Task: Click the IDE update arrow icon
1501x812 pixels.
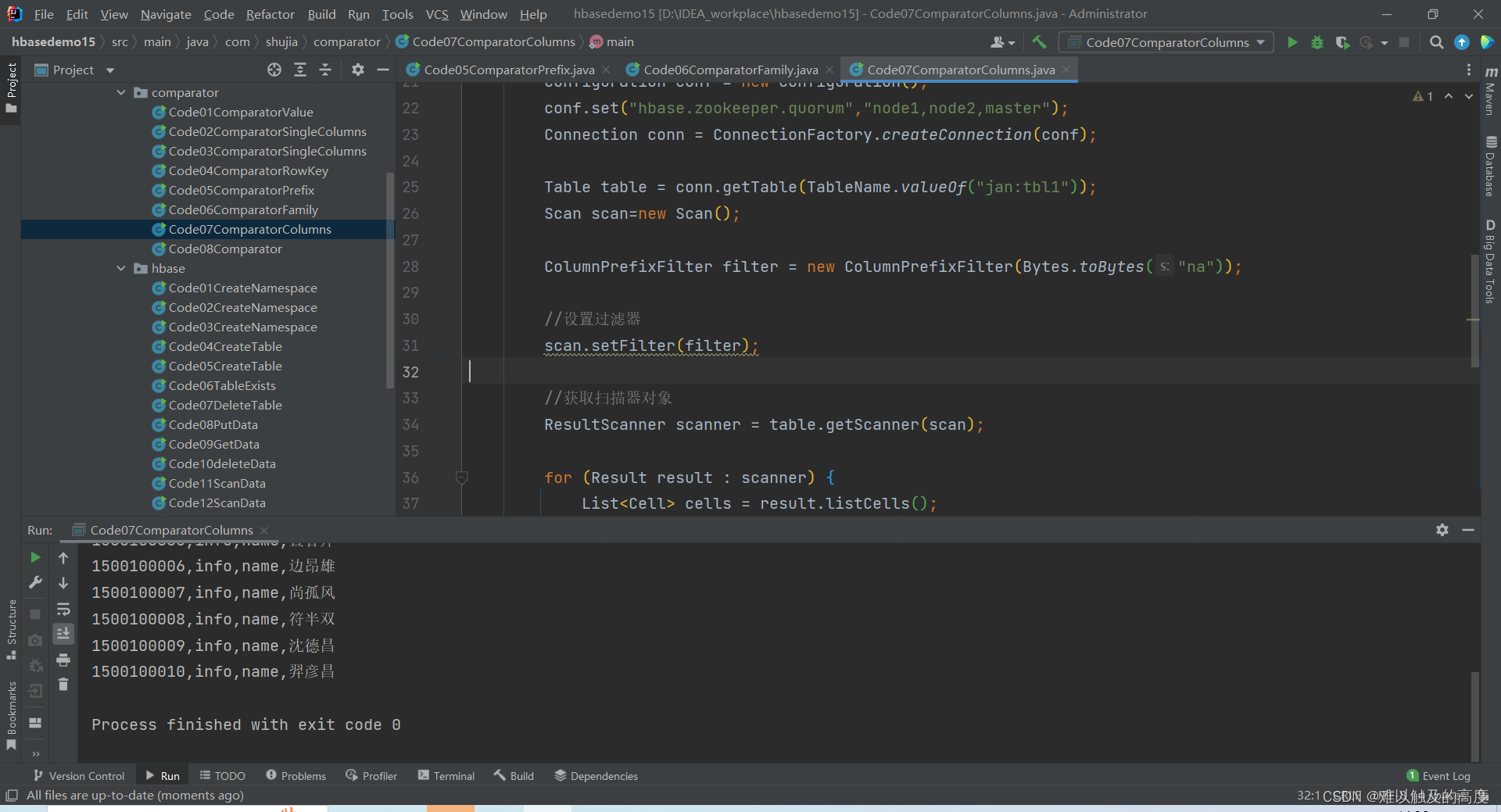Action: click(x=1461, y=42)
